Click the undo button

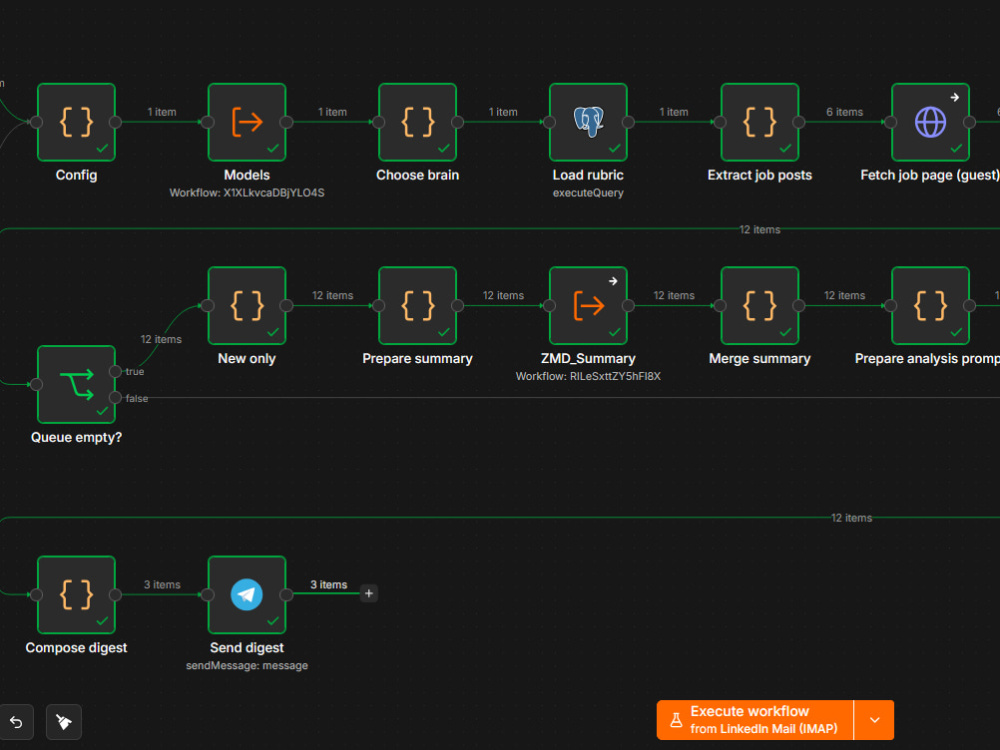click(x=16, y=722)
